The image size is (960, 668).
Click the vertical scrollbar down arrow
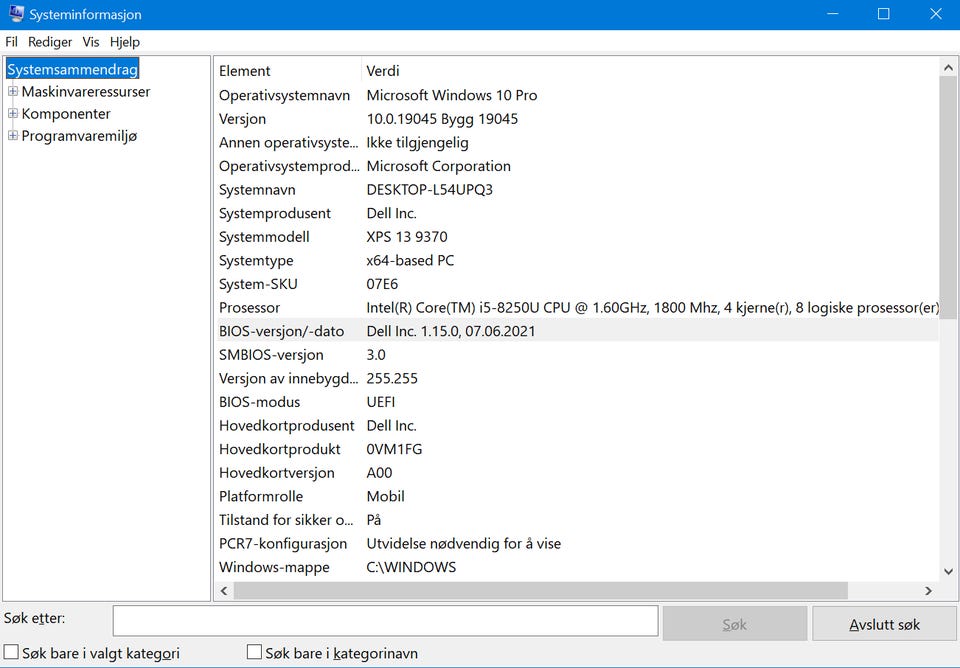[x=948, y=571]
